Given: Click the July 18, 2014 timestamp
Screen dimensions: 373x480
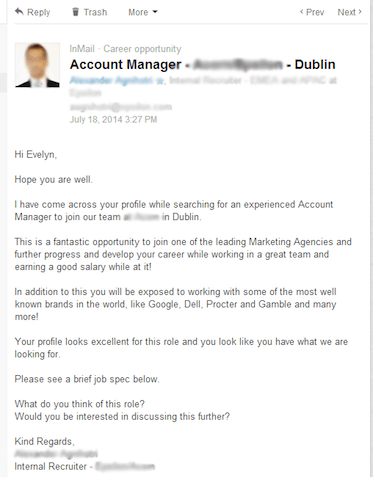Looking at the screenshot, I should coord(113,119).
